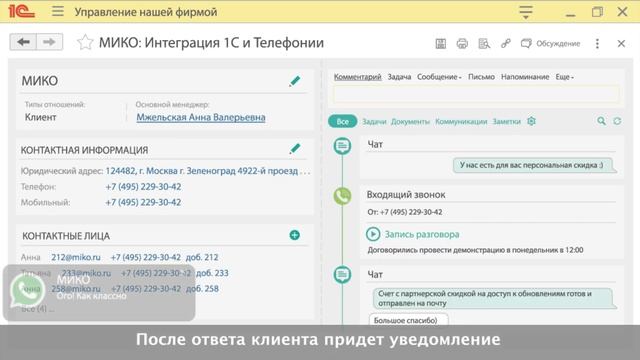Select the Комментарий tab
Viewport: 640px width, 360px height.
coord(358,77)
